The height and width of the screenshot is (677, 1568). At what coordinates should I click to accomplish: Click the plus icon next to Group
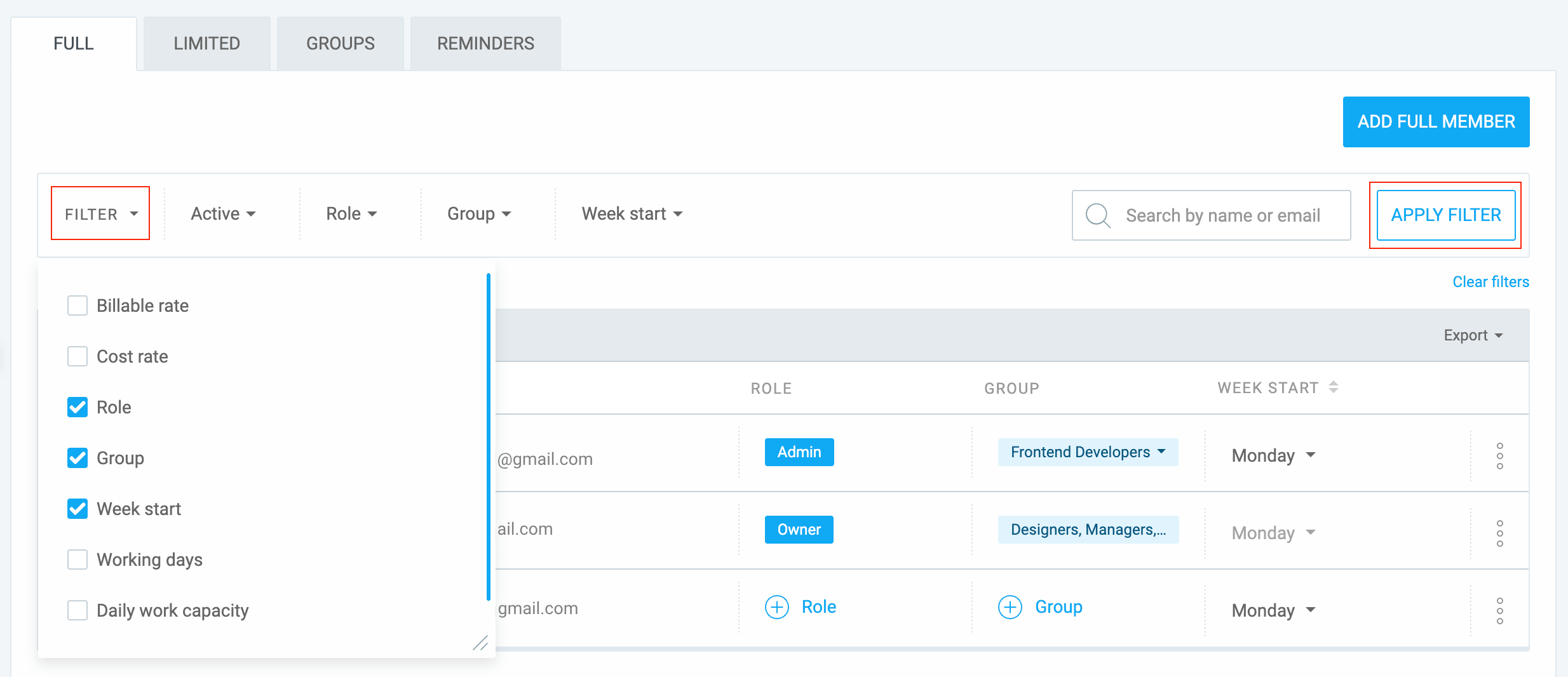pyautogui.click(x=1010, y=607)
